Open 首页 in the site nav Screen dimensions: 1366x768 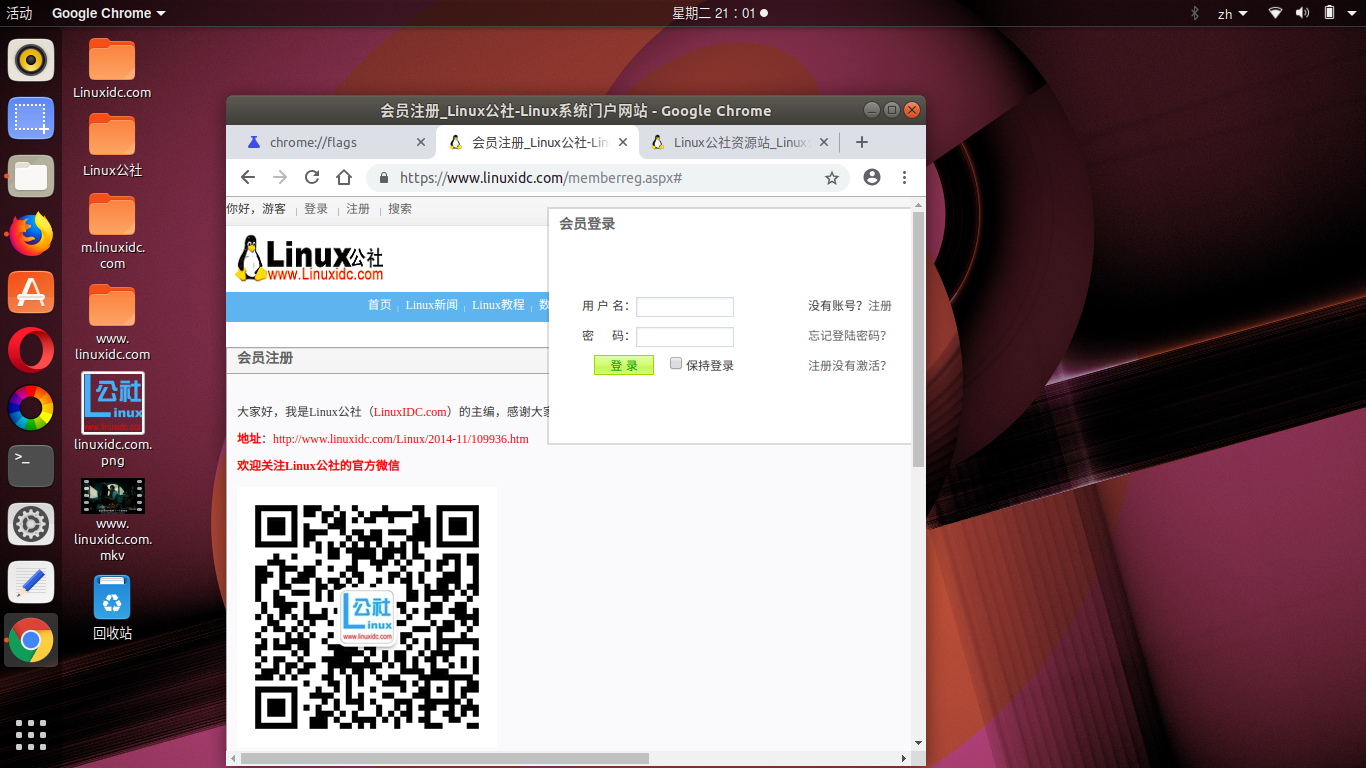coord(379,305)
